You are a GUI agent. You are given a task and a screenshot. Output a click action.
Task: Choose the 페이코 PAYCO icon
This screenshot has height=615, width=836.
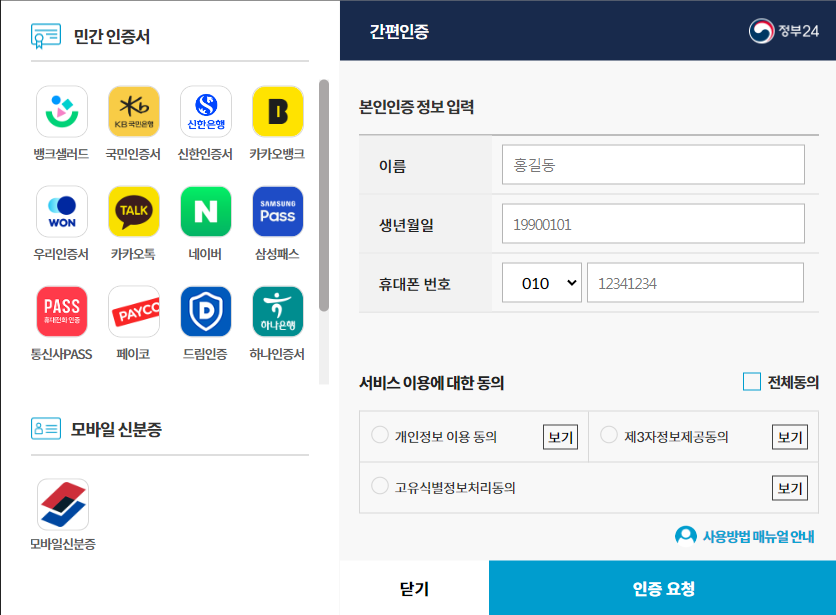click(x=134, y=312)
